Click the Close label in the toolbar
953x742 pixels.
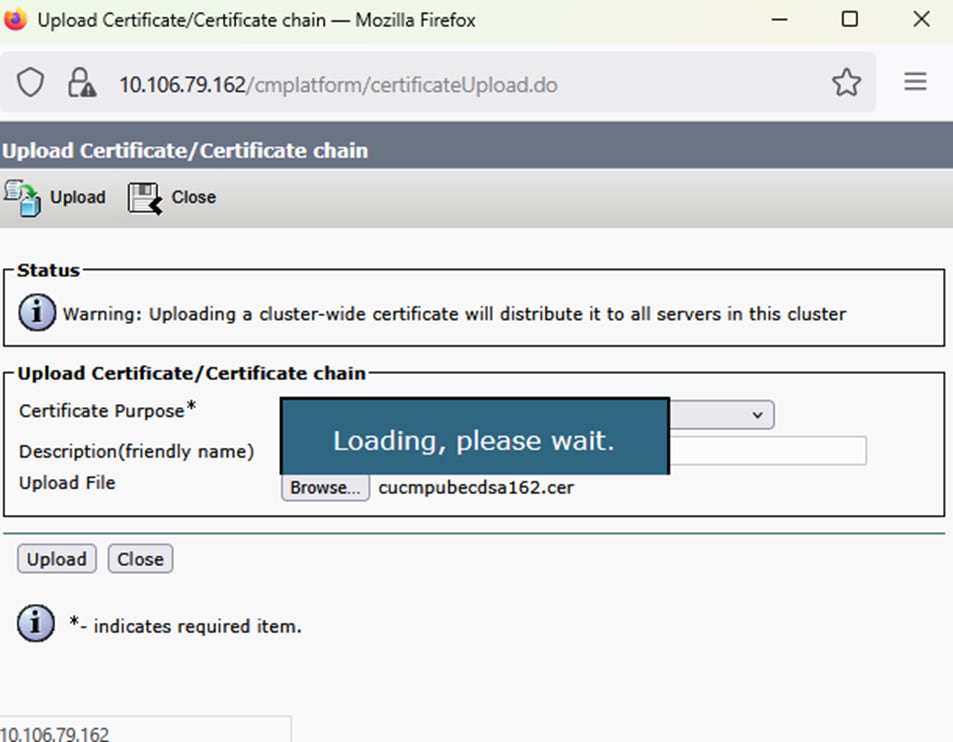(x=193, y=197)
